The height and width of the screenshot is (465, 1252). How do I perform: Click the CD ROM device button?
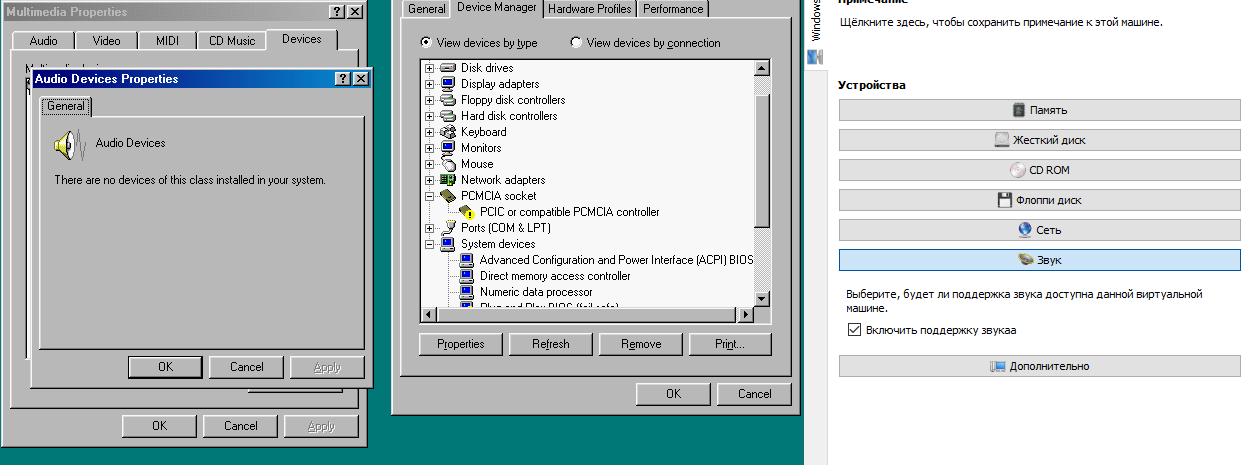coord(1040,170)
